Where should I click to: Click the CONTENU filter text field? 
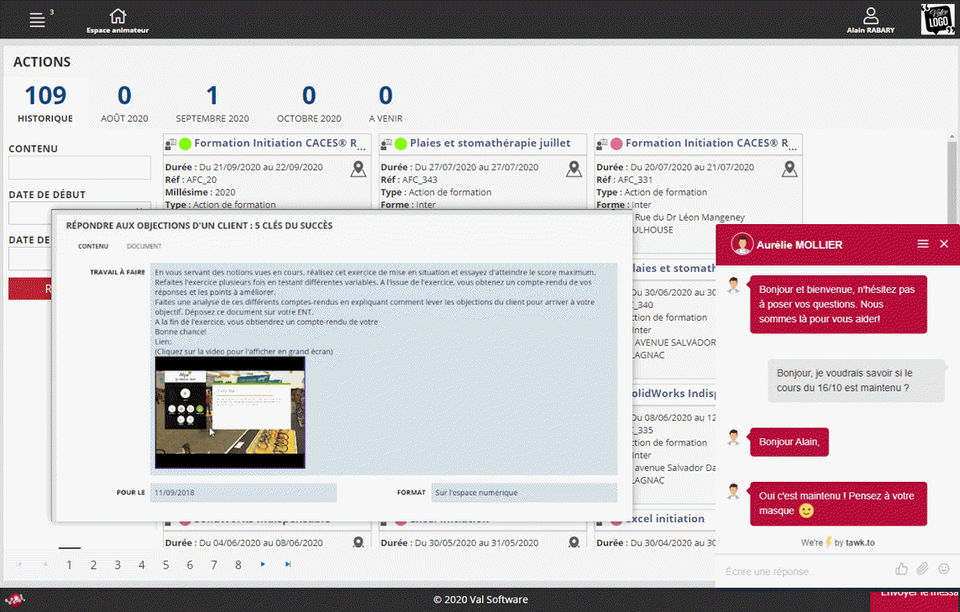pos(80,168)
